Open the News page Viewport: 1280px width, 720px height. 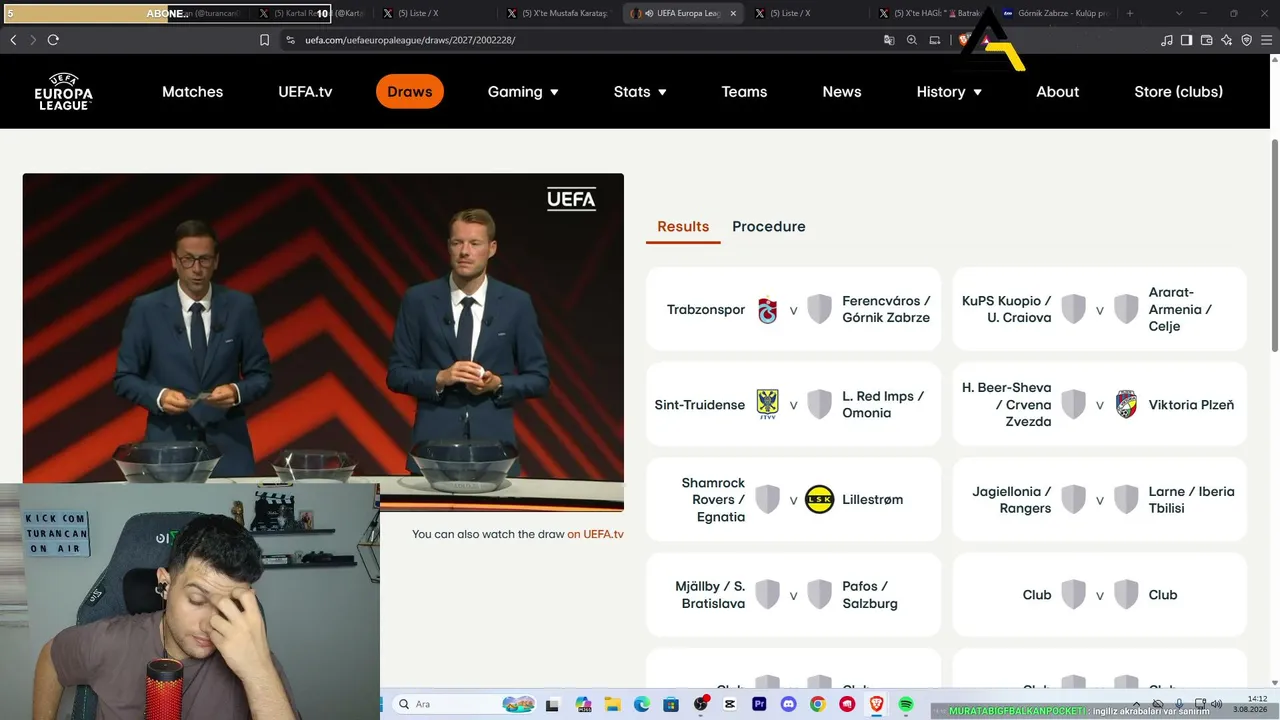click(x=842, y=92)
